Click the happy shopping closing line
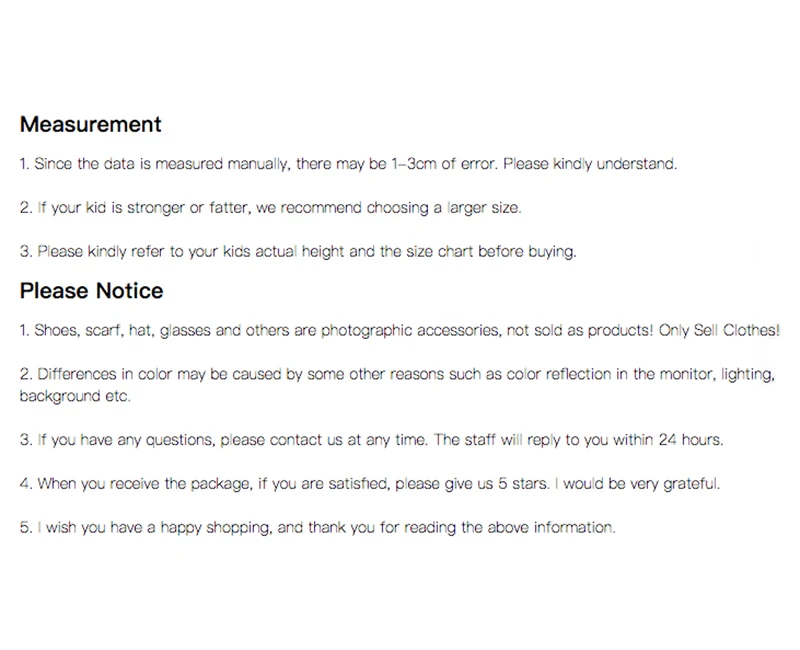Viewport: 800px width, 650px height. pyautogui.click(x=317, y=528)
